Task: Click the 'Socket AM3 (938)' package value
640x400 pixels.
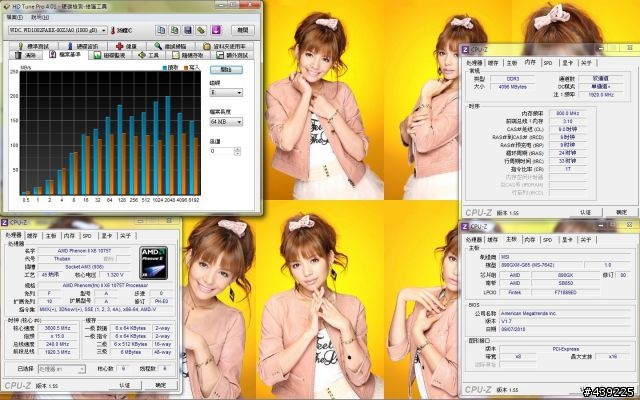Action: coord(84,267)
